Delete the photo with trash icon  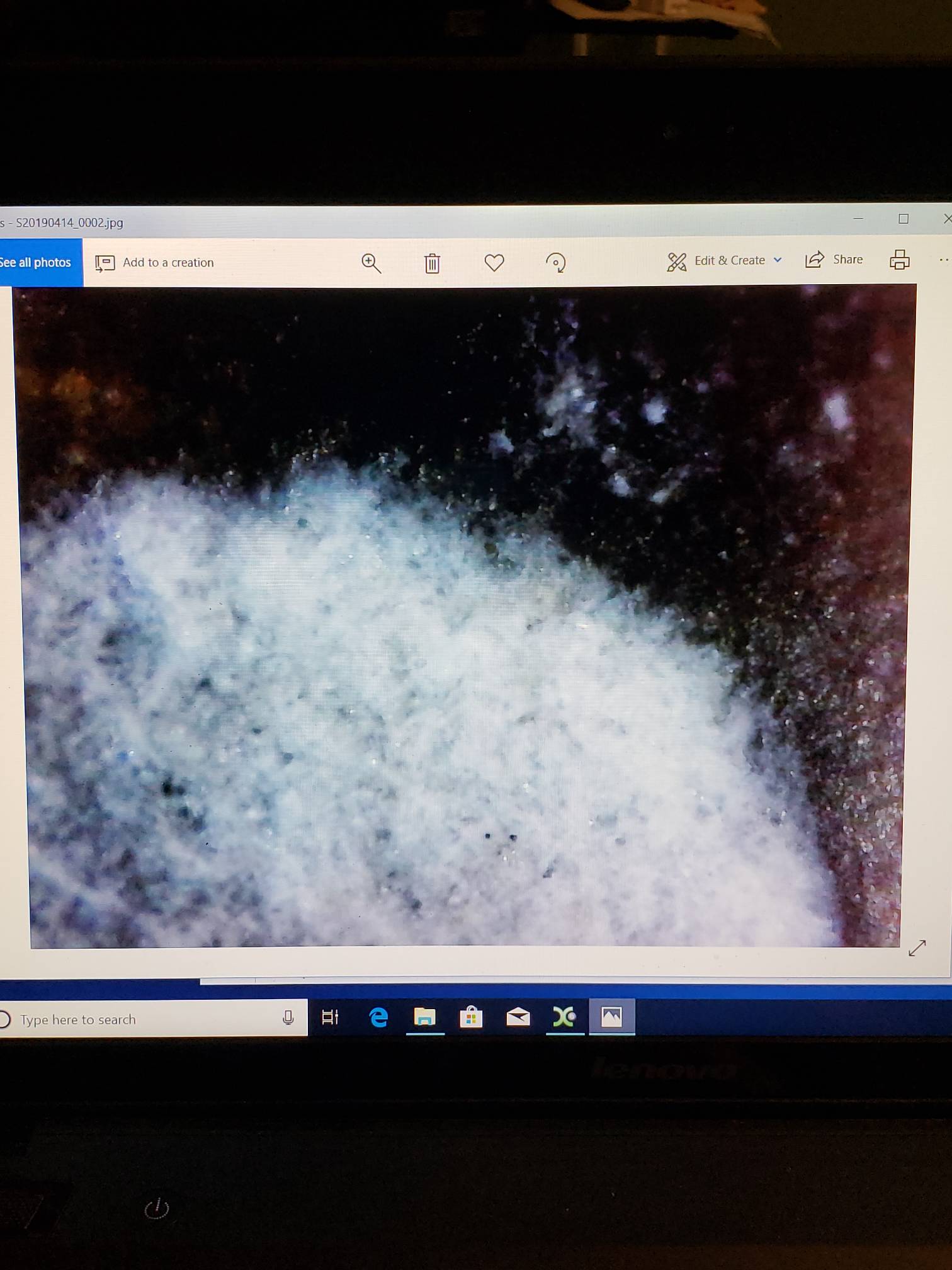click(432, 263)
